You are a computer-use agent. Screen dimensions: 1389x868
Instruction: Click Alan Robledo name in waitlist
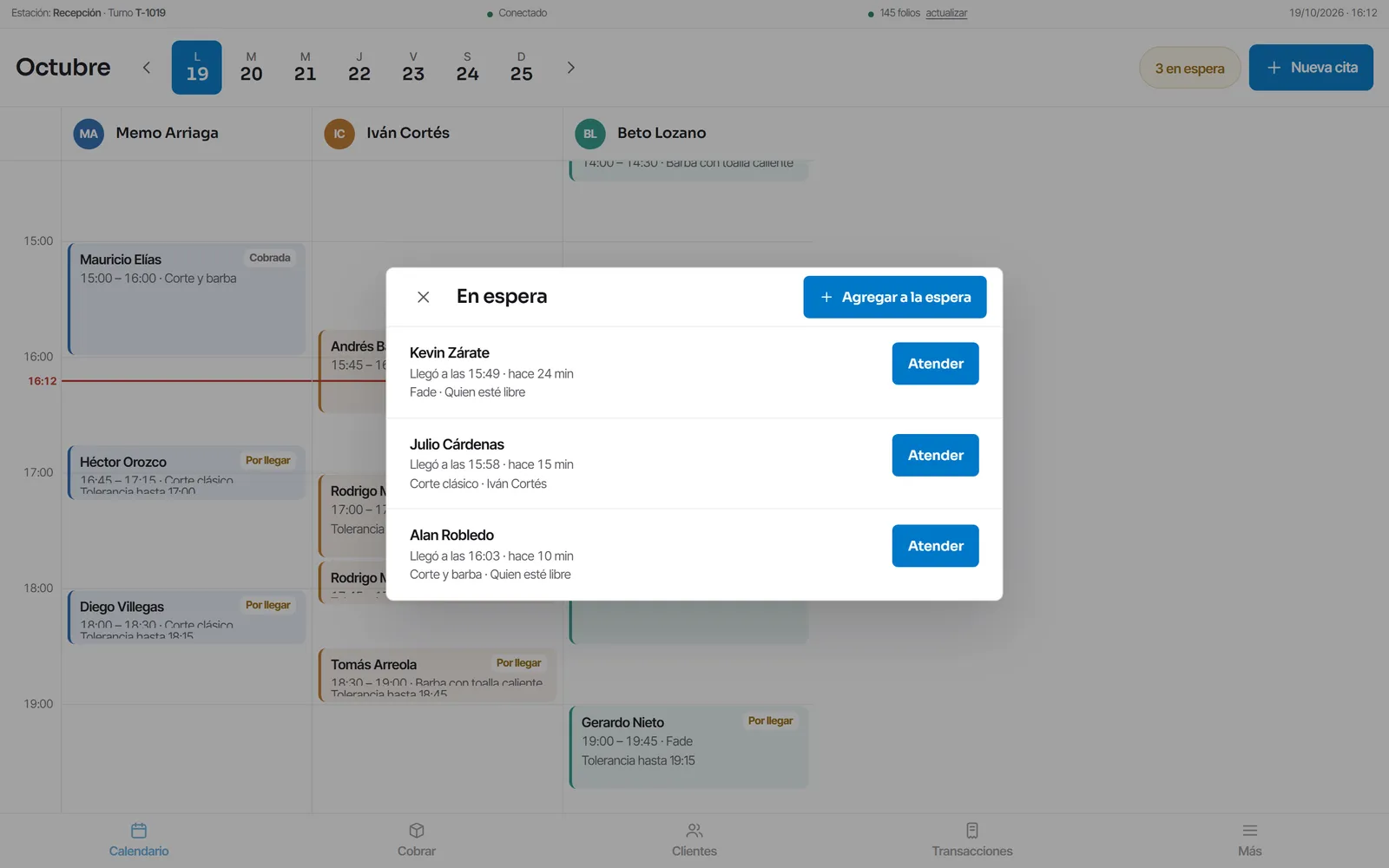(451, 536)
